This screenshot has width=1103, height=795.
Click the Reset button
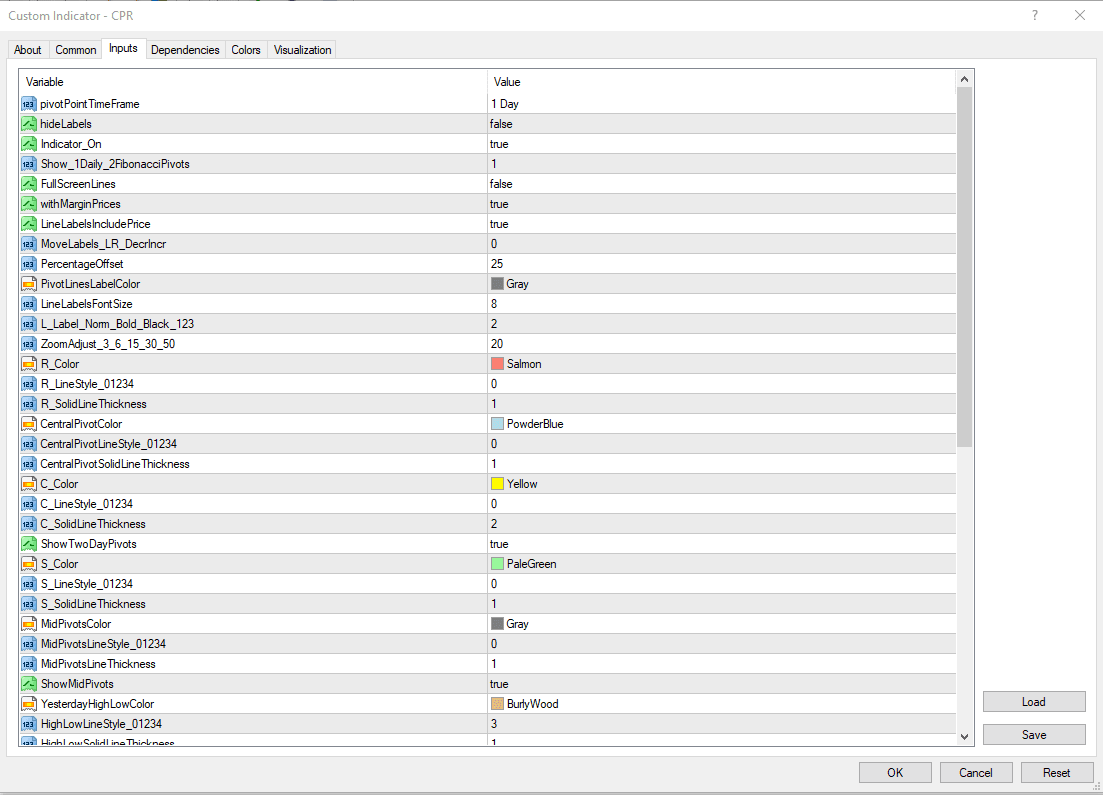(x=1056, y=772)
